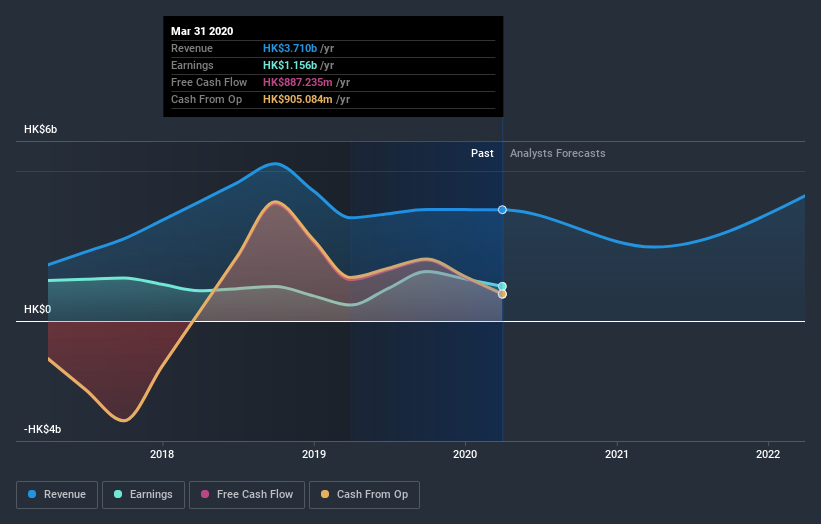Toggle the Free Cash Flow legend button
This screenshot has width=821, height=524.
[x=247, y=495]
